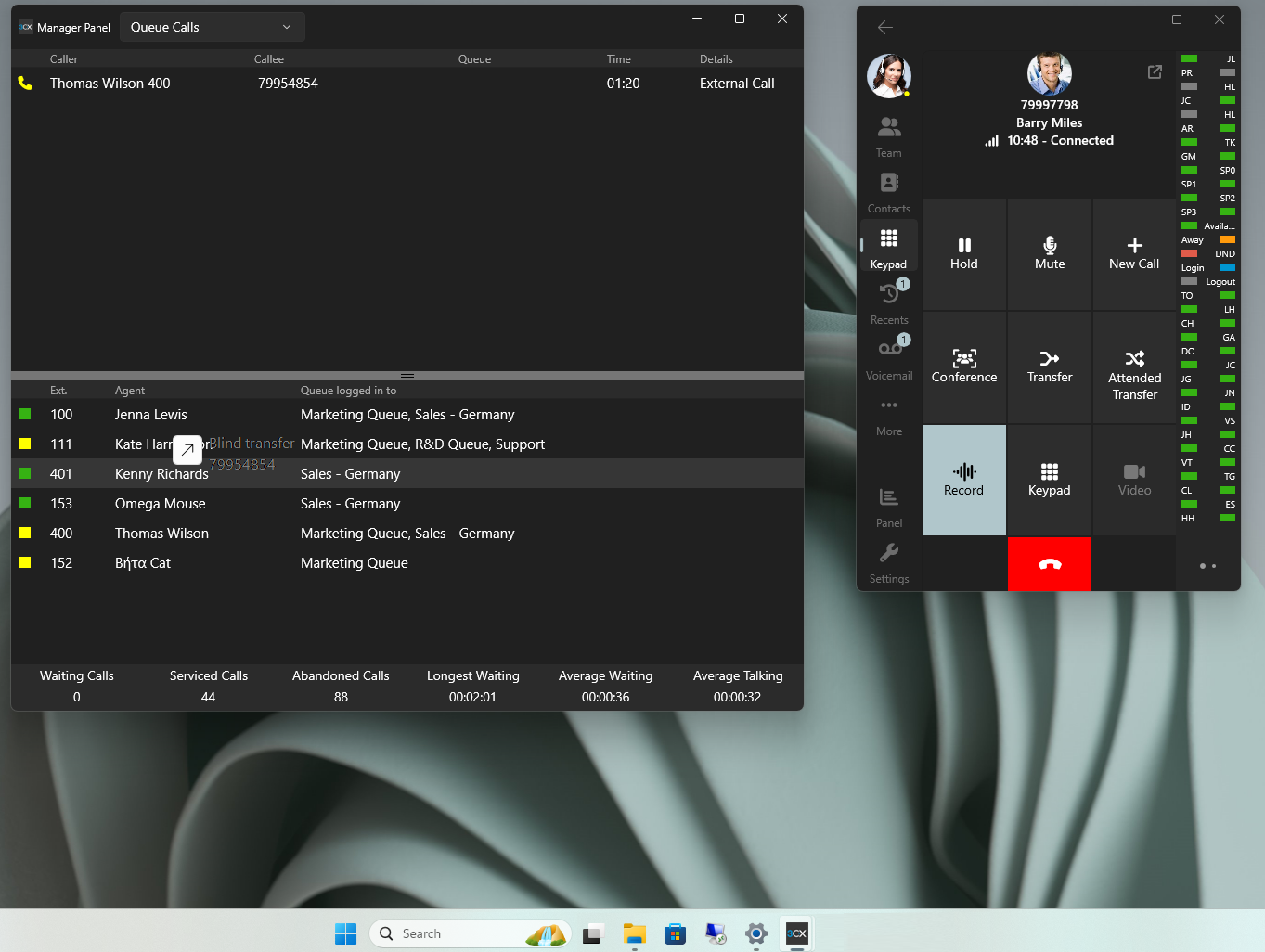Toggle the SP0 BLF key

click(x=1208, y=170)
